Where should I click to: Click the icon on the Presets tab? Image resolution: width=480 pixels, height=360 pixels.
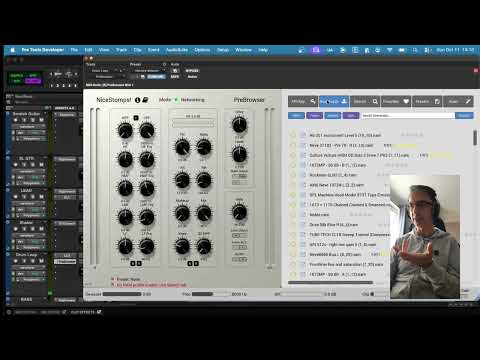[437, 101]
